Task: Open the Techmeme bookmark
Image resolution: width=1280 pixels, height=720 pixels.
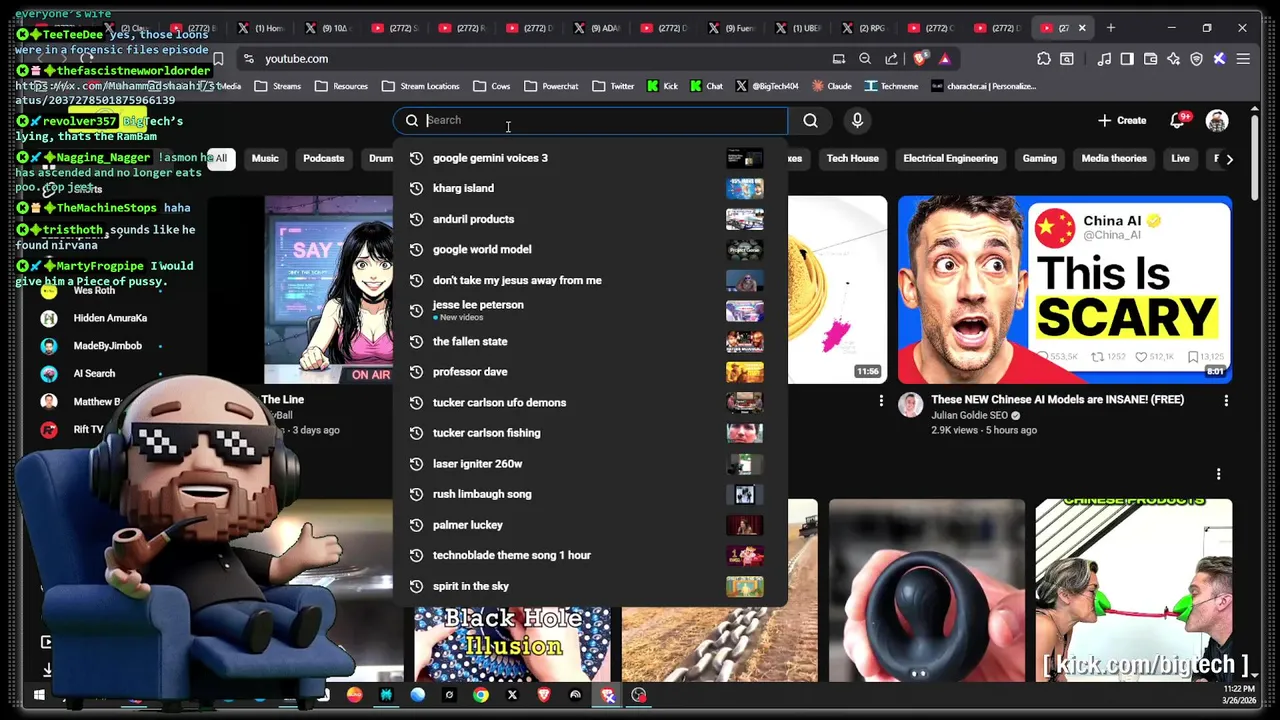Action: pos(891,86)
